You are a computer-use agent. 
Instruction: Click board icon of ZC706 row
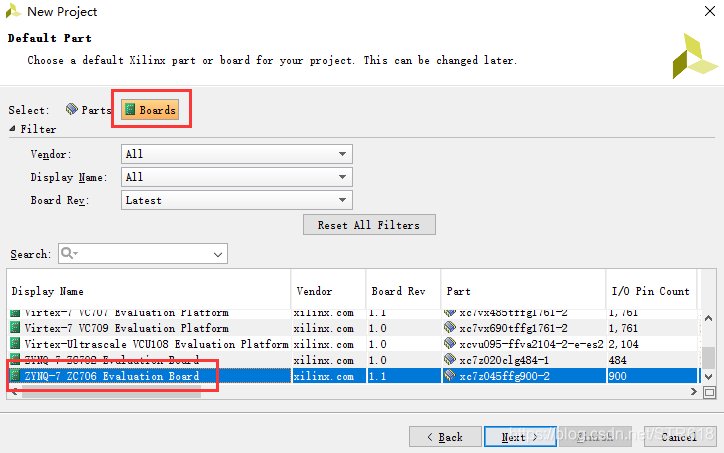pyautogui.click(x=15, y=376)
